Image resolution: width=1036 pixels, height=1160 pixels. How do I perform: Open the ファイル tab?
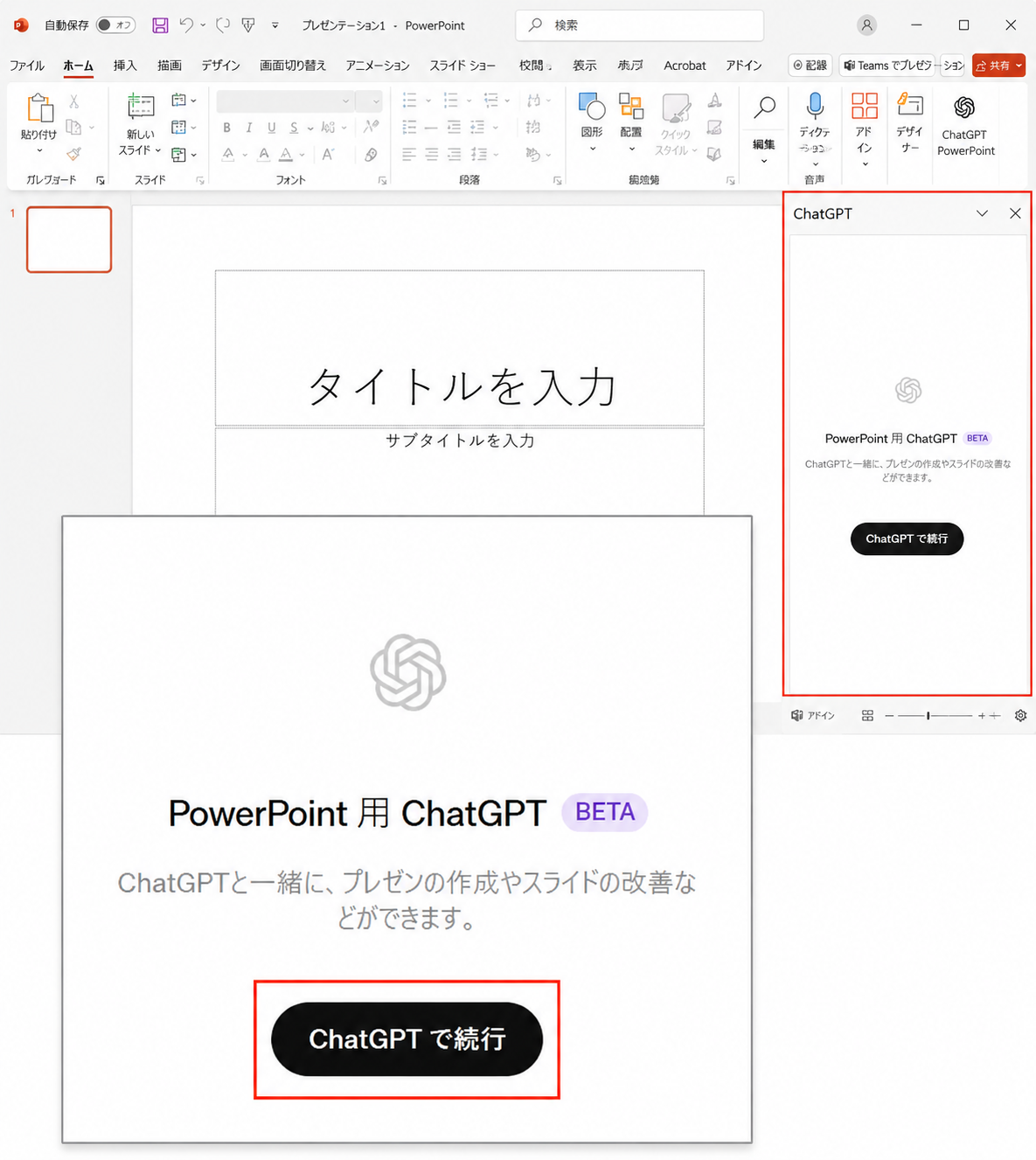tap(27, 66)
